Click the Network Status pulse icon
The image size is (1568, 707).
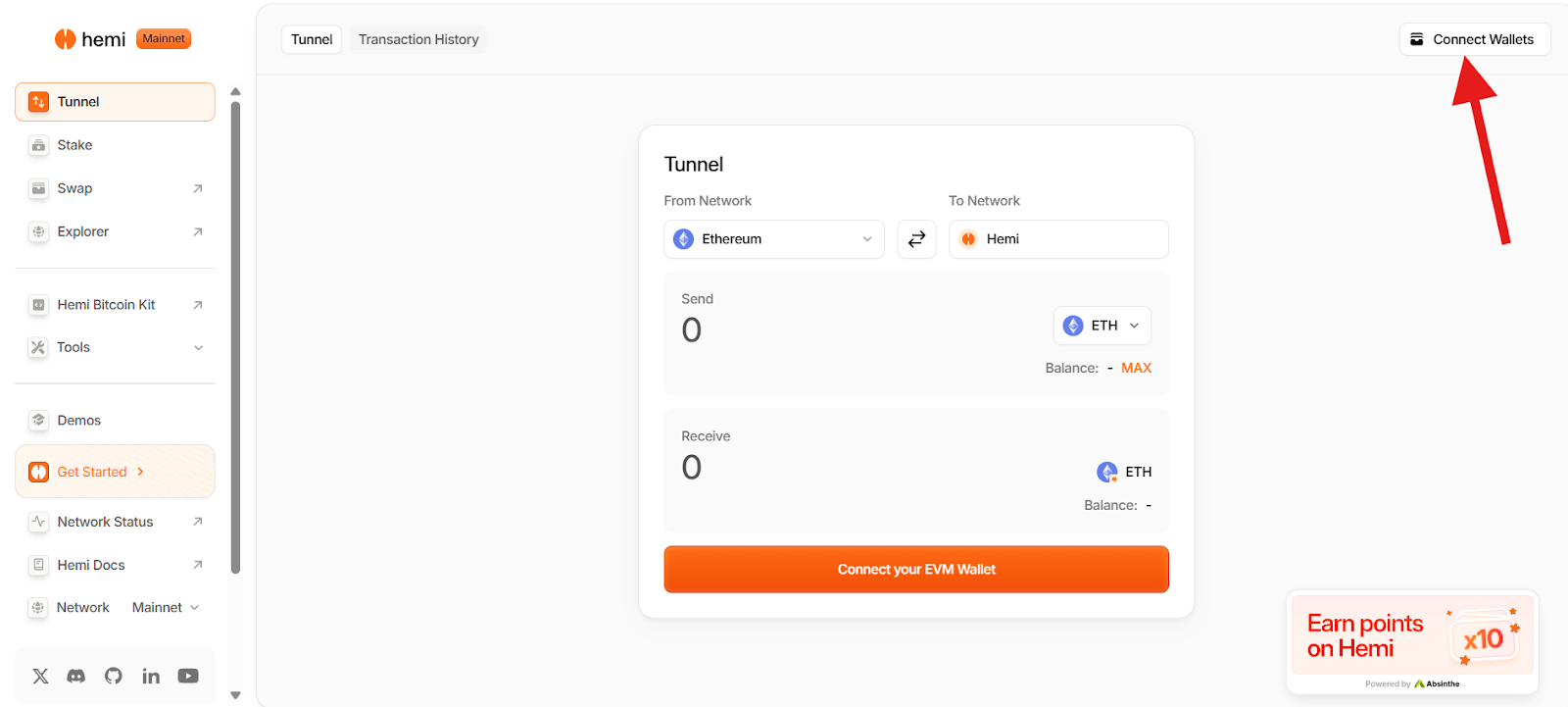tap(38, 522)
